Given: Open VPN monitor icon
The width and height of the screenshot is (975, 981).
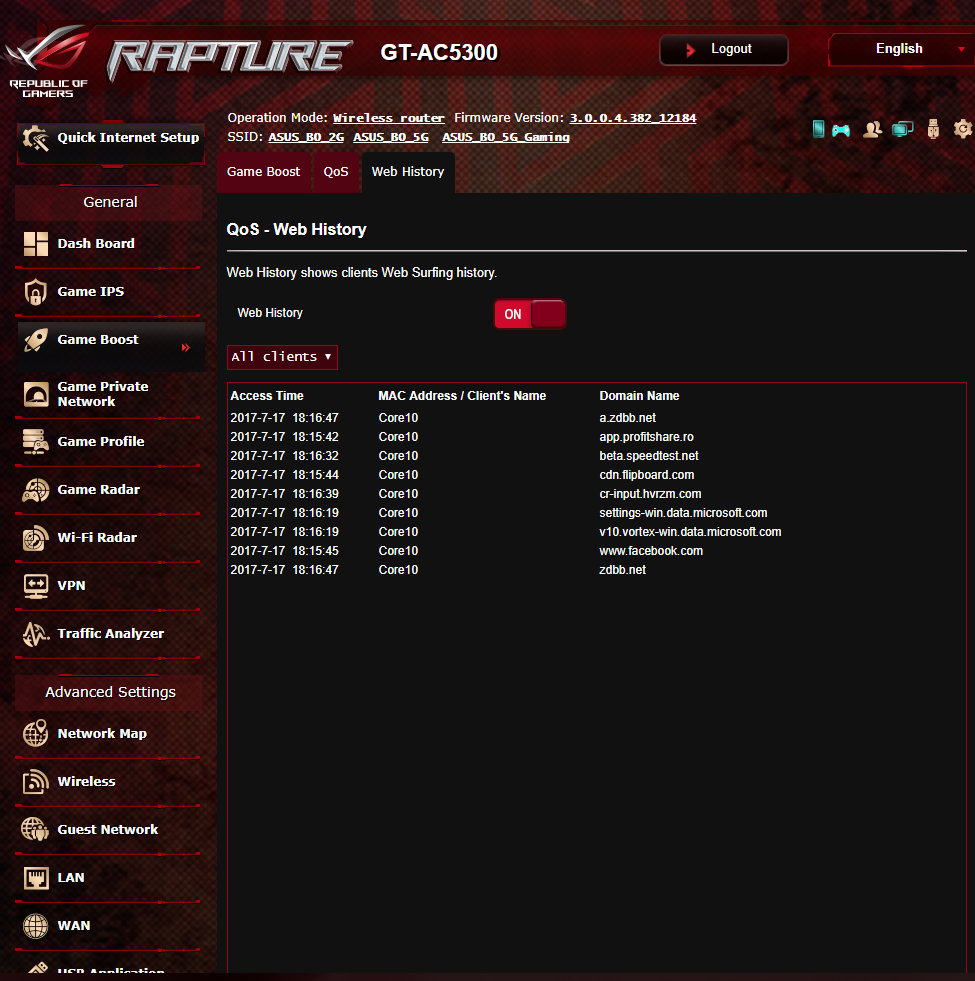Looking at the screenshot, I should (x=36, y=586).
